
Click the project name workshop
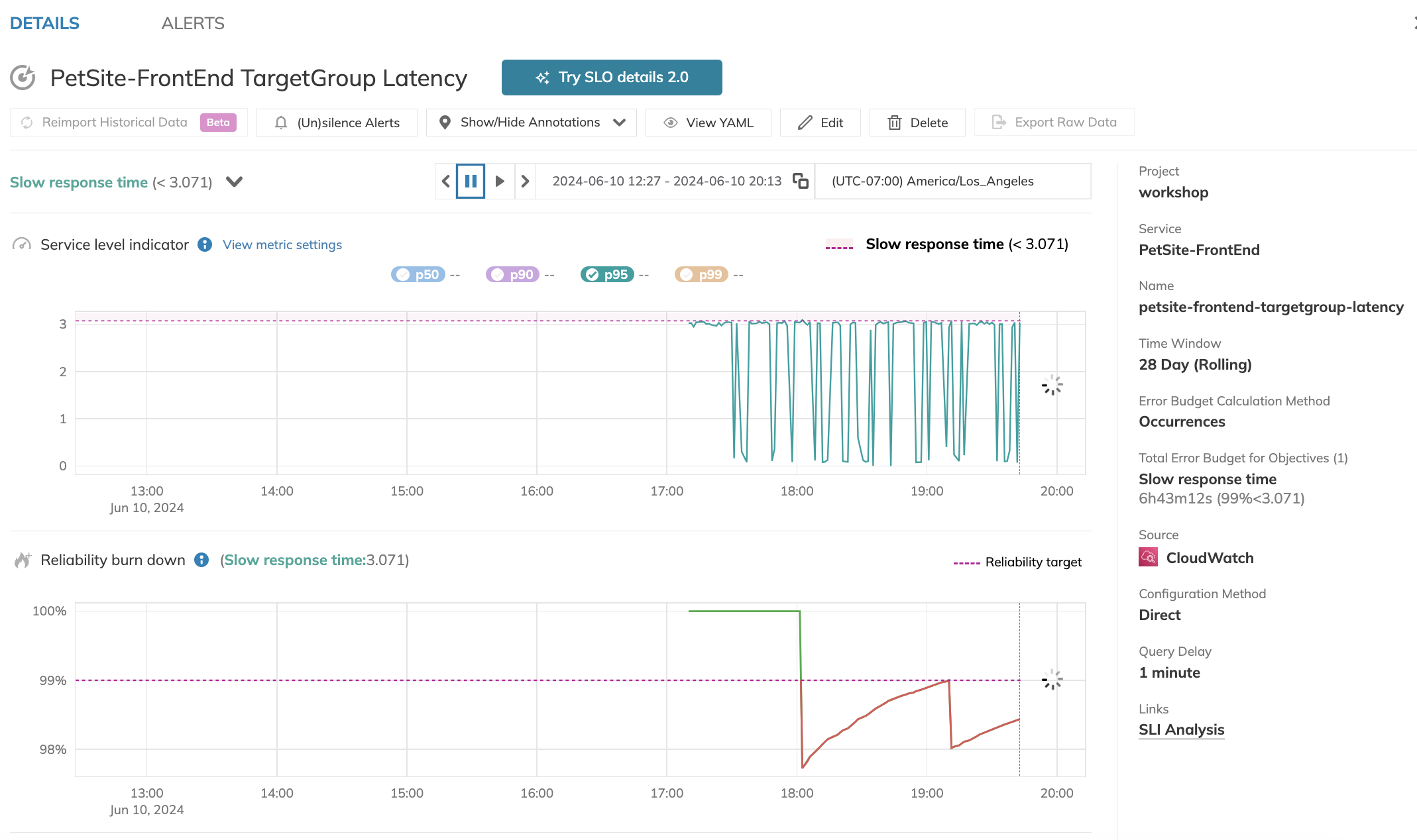click(x=1174, y=193)
